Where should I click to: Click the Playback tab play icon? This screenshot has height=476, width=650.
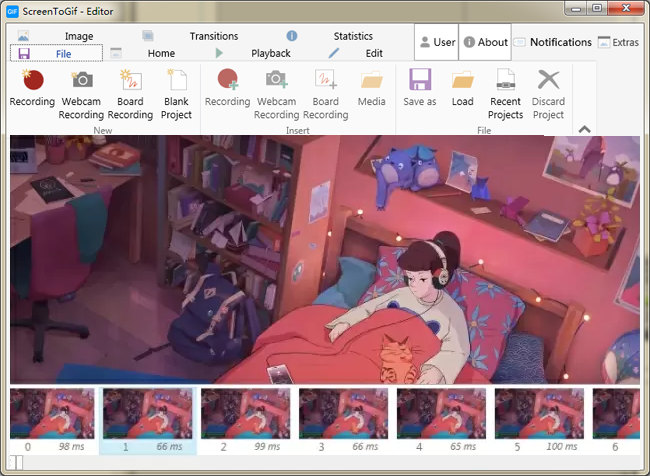point(219,53)
